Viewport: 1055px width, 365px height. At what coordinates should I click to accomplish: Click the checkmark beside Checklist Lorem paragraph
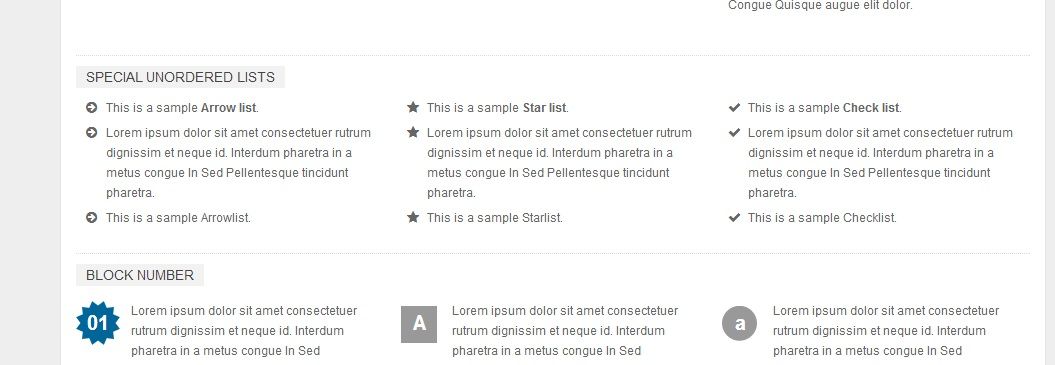click(x=734, y=133)
